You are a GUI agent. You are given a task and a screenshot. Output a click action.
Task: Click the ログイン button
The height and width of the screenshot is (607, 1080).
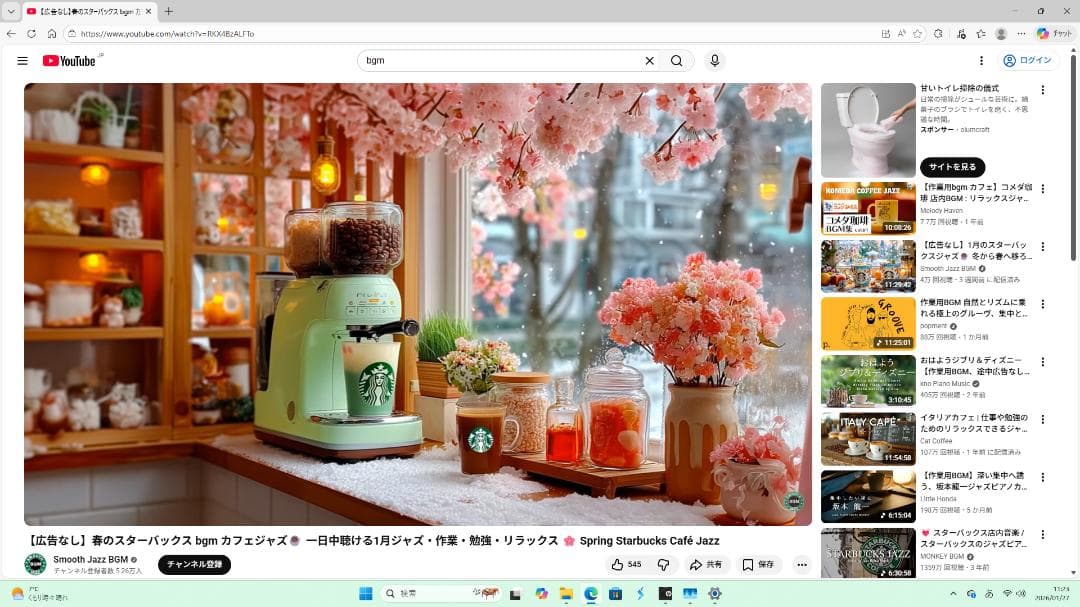coord(1032,60)
